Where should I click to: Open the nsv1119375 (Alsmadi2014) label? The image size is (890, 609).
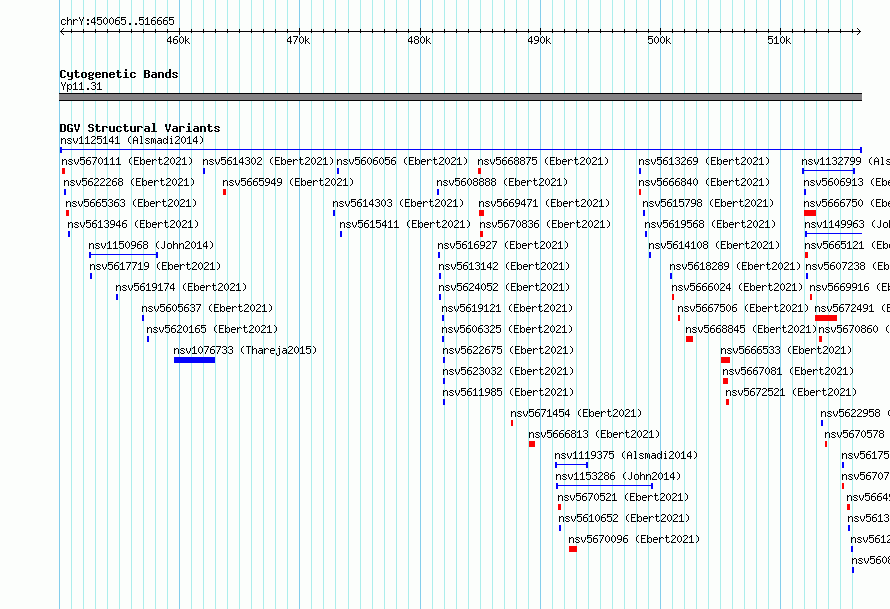click(x=626, y=455)
